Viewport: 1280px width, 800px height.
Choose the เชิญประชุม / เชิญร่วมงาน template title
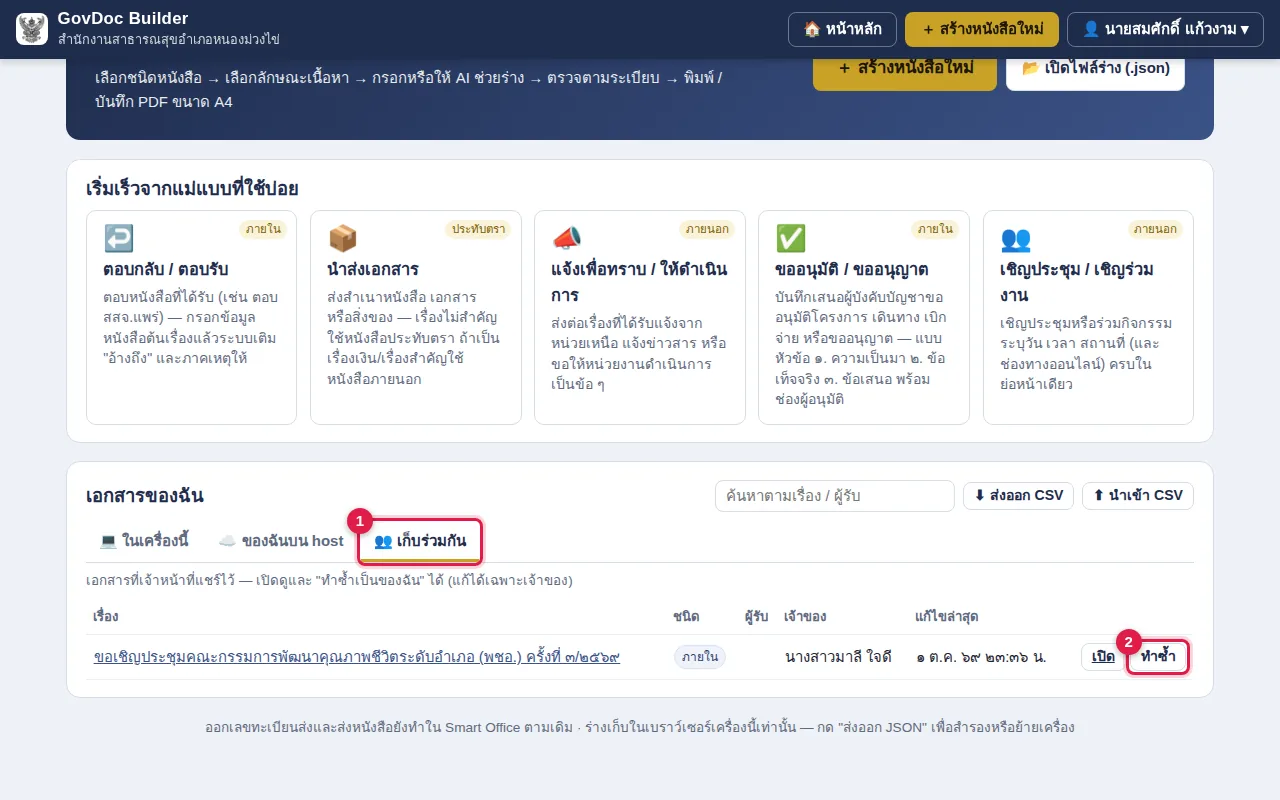click(x=1079, y=282)
